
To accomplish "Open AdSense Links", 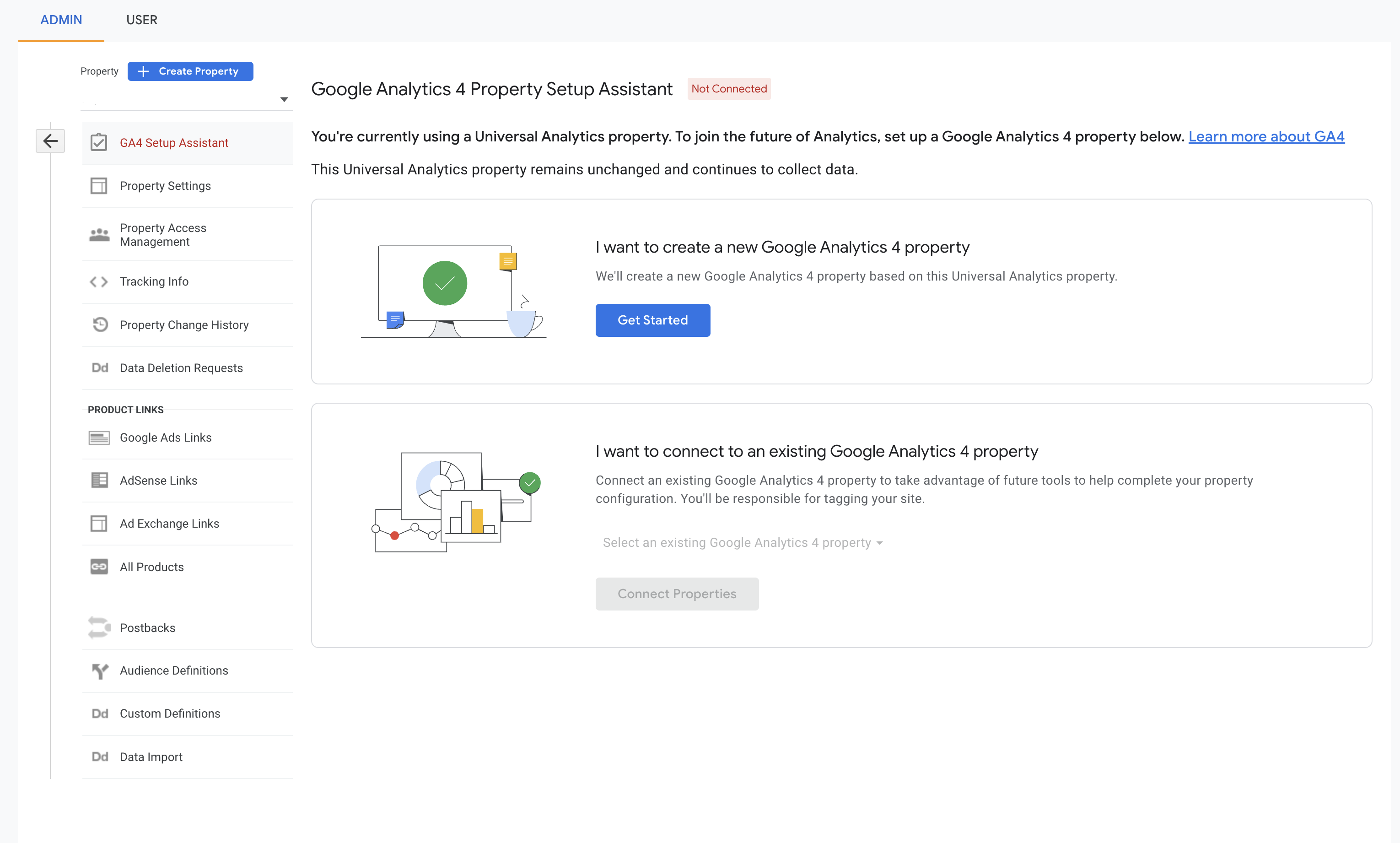I will coord(187,481).
